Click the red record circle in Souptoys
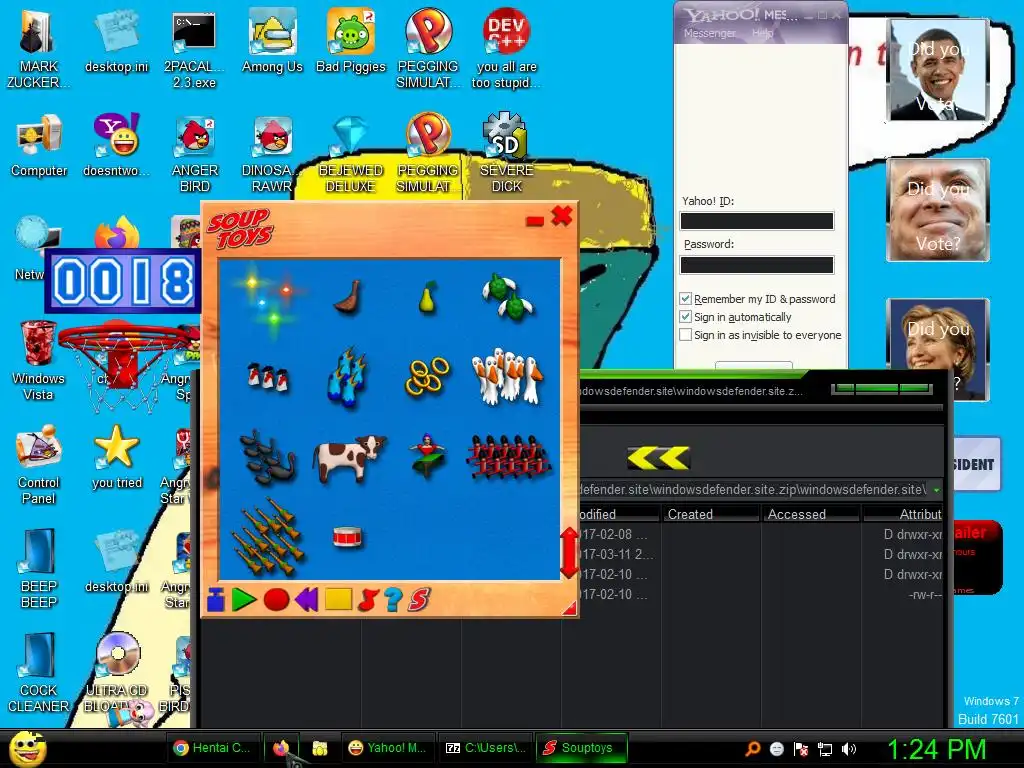This screenshot has height=768, width=1024. click(x=276, y=600)
